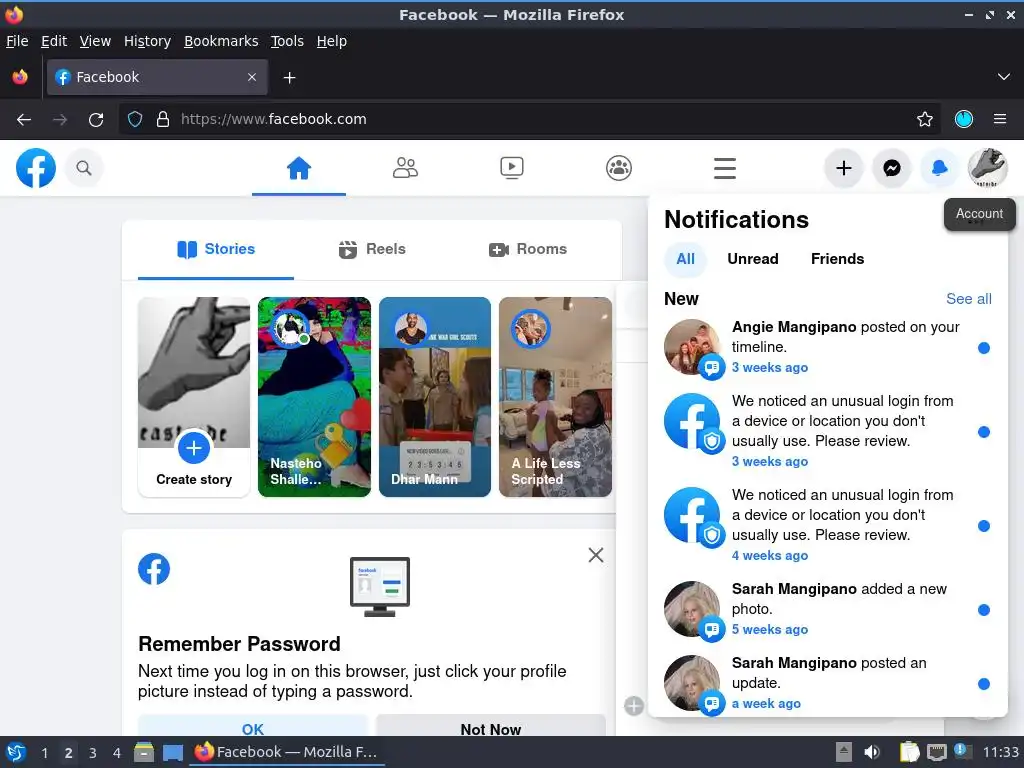The width and height of the screenshot is (1024, 768).
Task: Select the Friends notifications filter
Action: pos(837,259)
